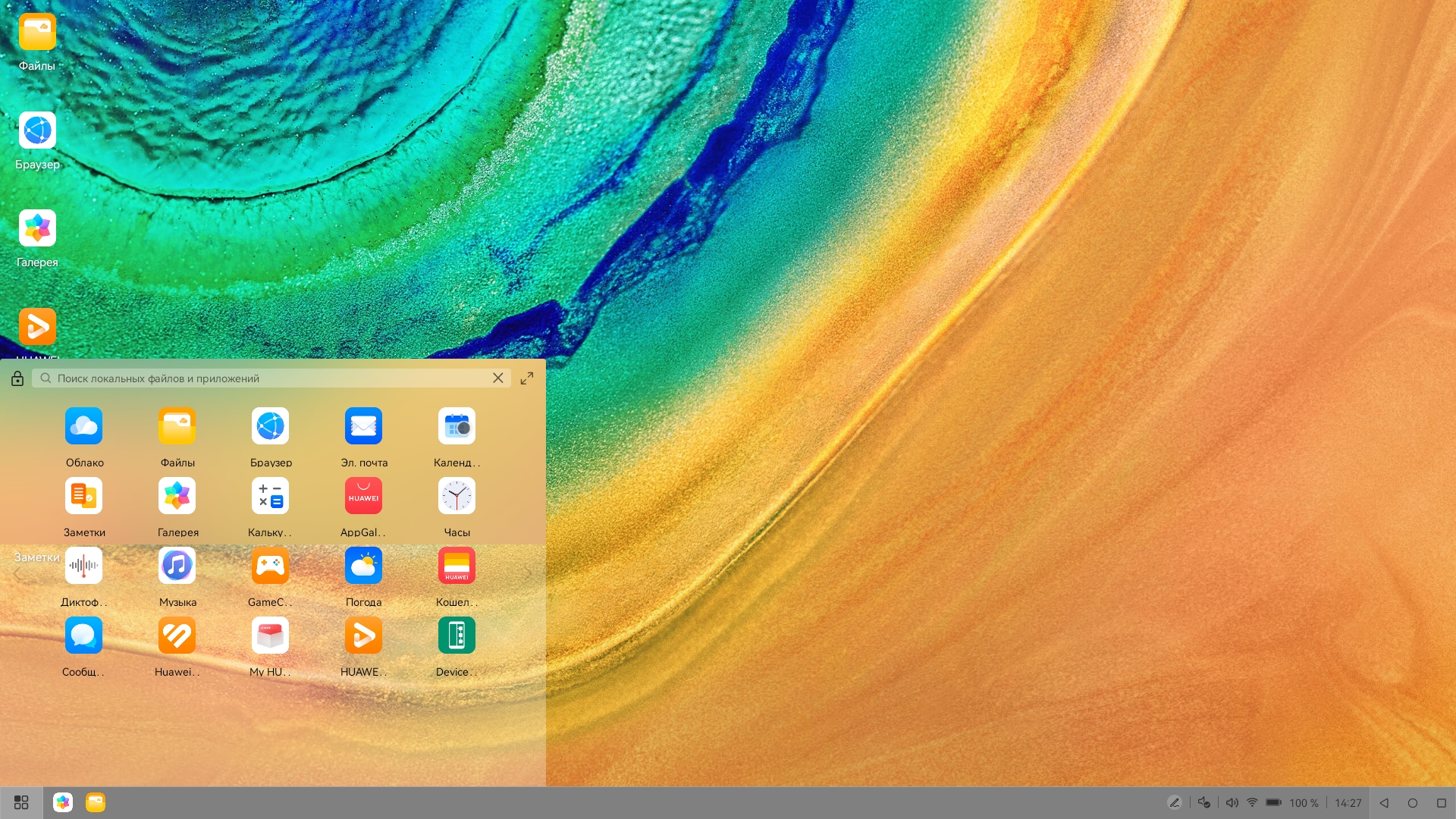Image resolution: width=1456 pixels, height=819 pixels.
Task: Open the Калькулятор app
Action: (x=270, y=496)
